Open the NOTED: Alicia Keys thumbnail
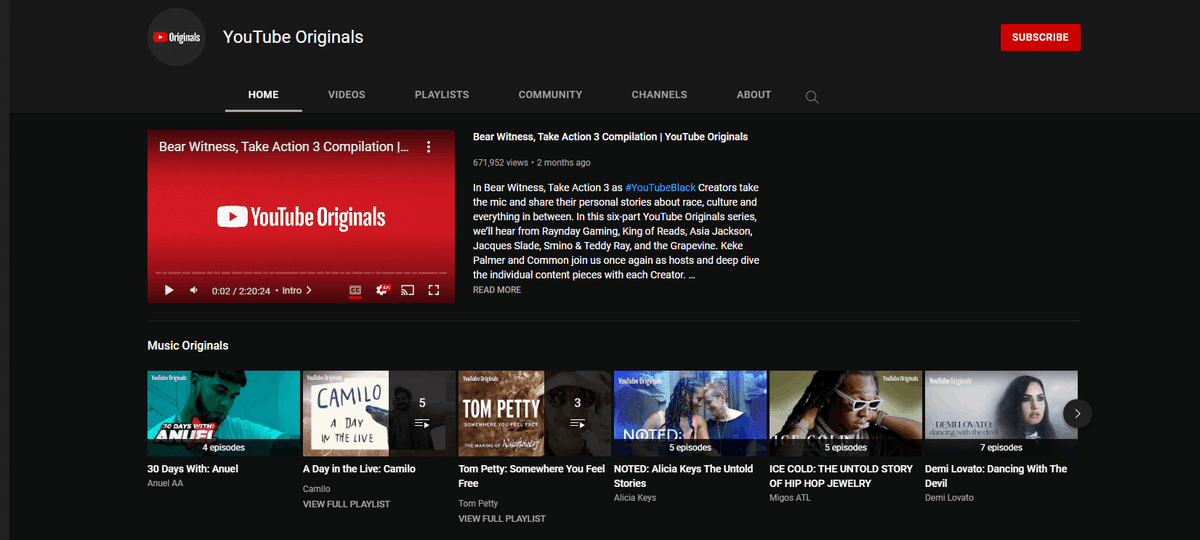1200x540 pixels. tap(690, 413)
